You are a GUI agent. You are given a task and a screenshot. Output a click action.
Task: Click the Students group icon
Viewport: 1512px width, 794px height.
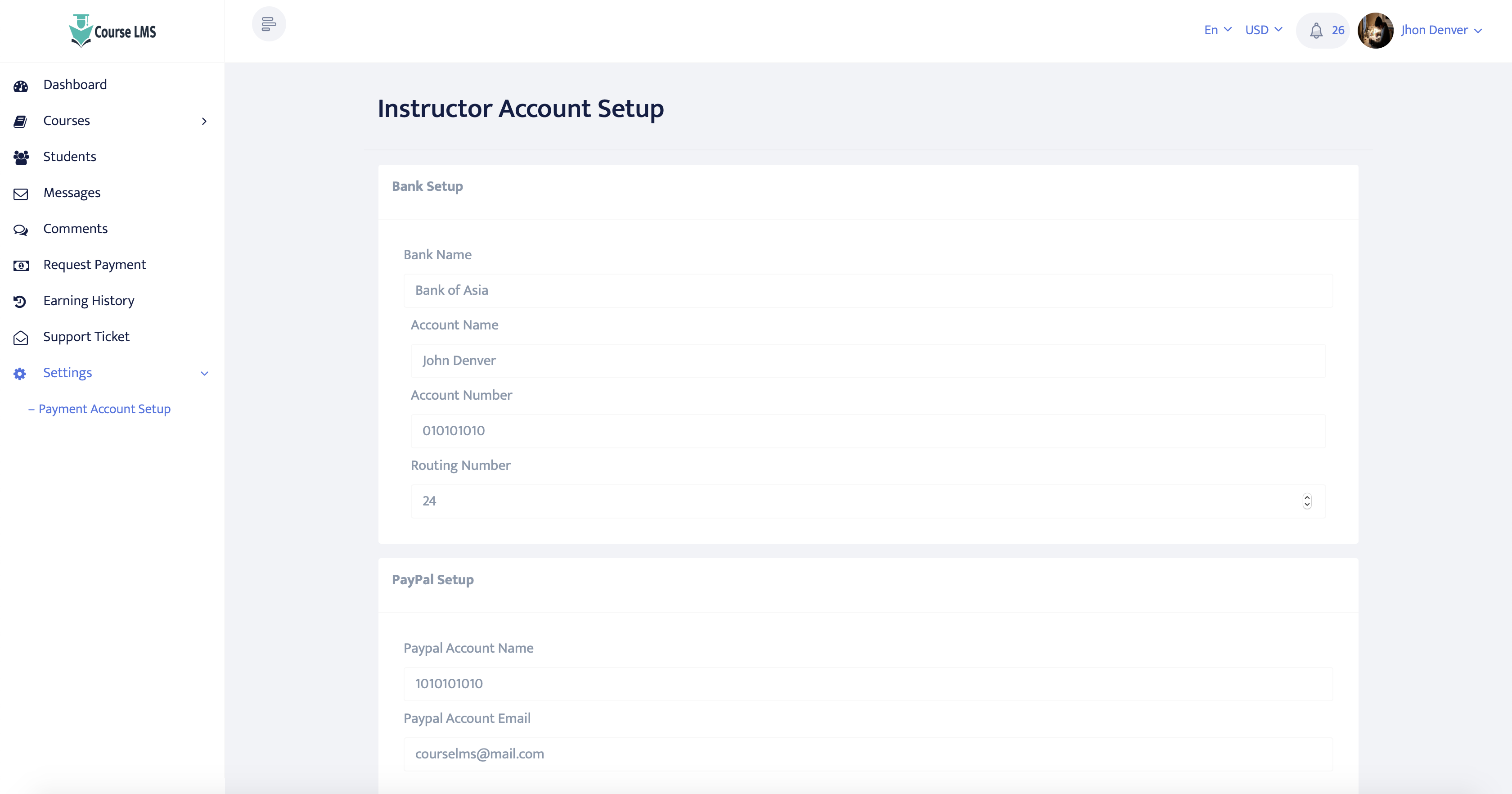coord(21,158)
